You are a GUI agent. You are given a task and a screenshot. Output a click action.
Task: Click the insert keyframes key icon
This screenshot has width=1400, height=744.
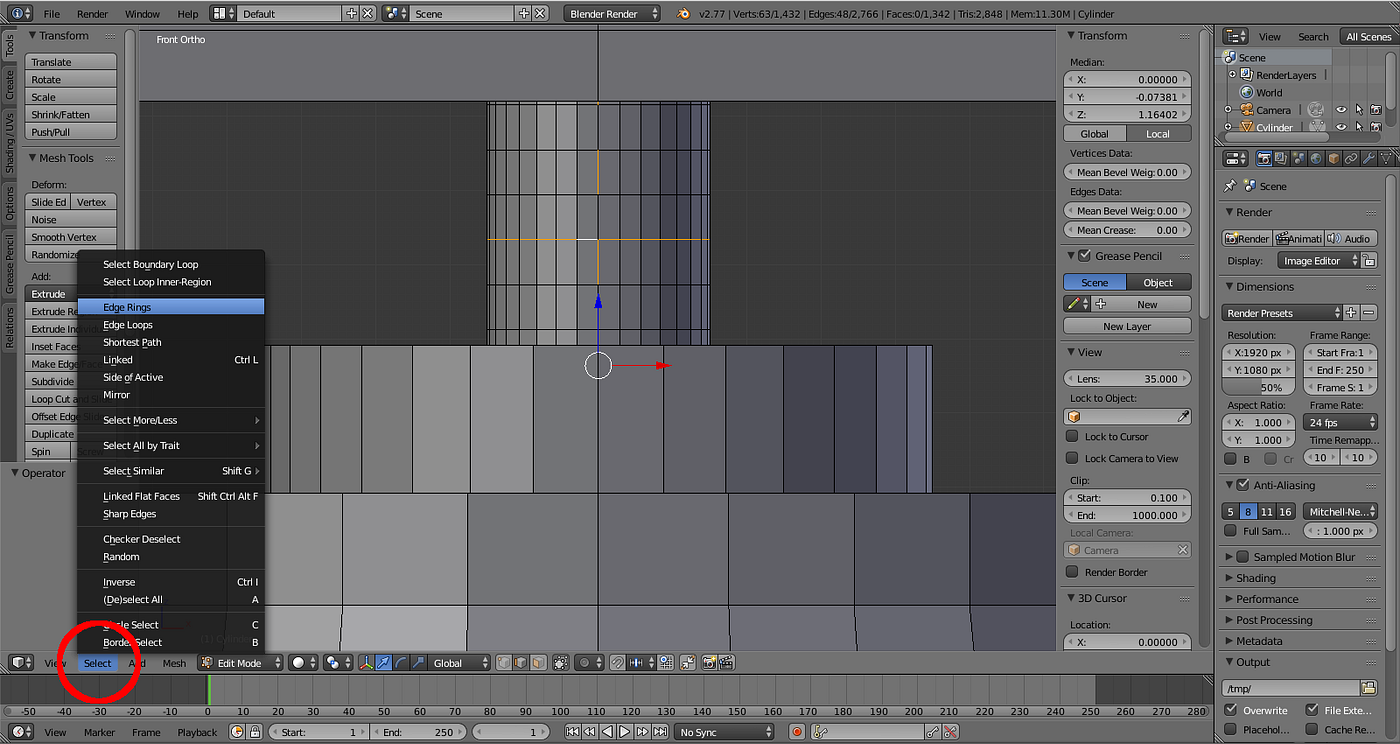click(933, 732)
